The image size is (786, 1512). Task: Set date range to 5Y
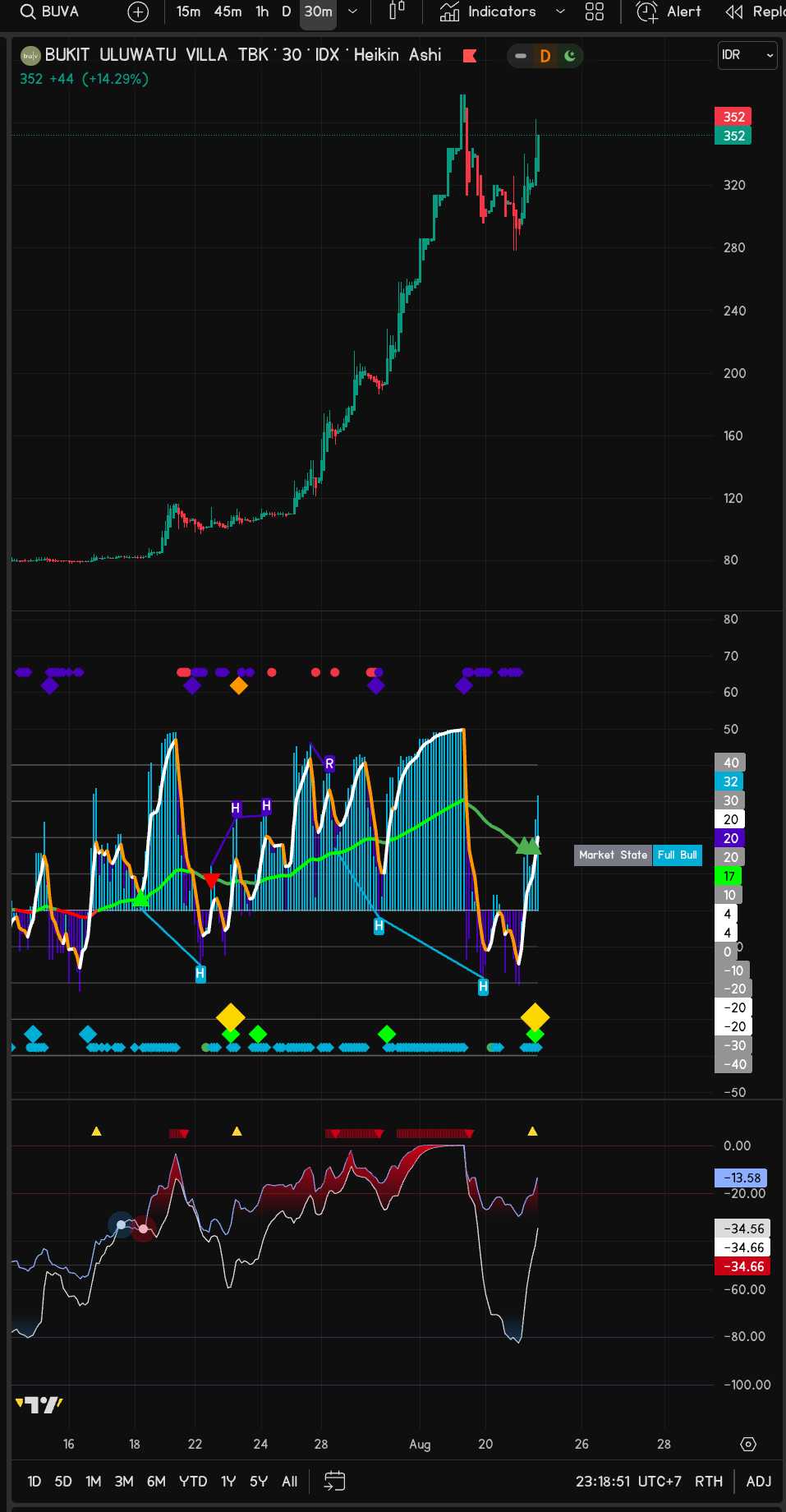259,1481
